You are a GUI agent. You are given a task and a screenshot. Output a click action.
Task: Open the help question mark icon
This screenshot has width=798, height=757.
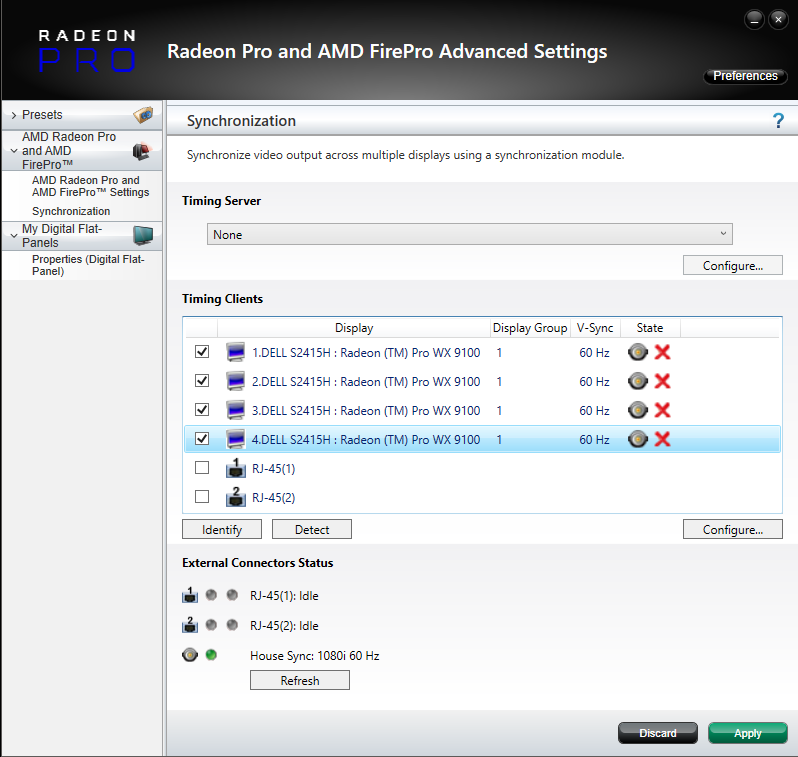coord(778,121)
